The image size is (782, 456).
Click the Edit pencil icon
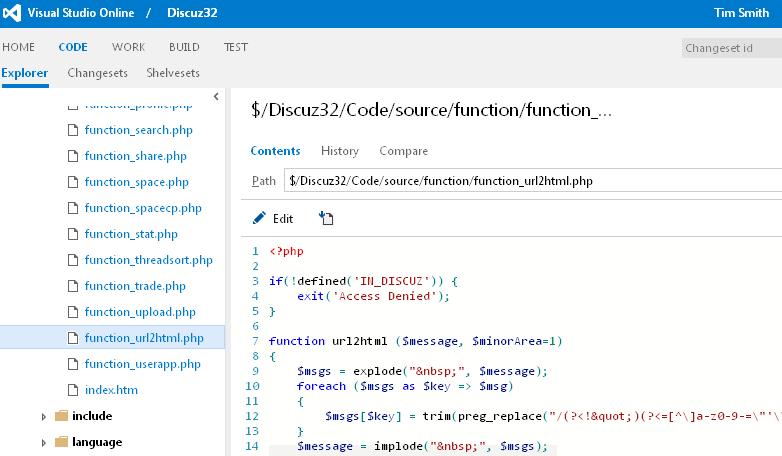point(259,218)
